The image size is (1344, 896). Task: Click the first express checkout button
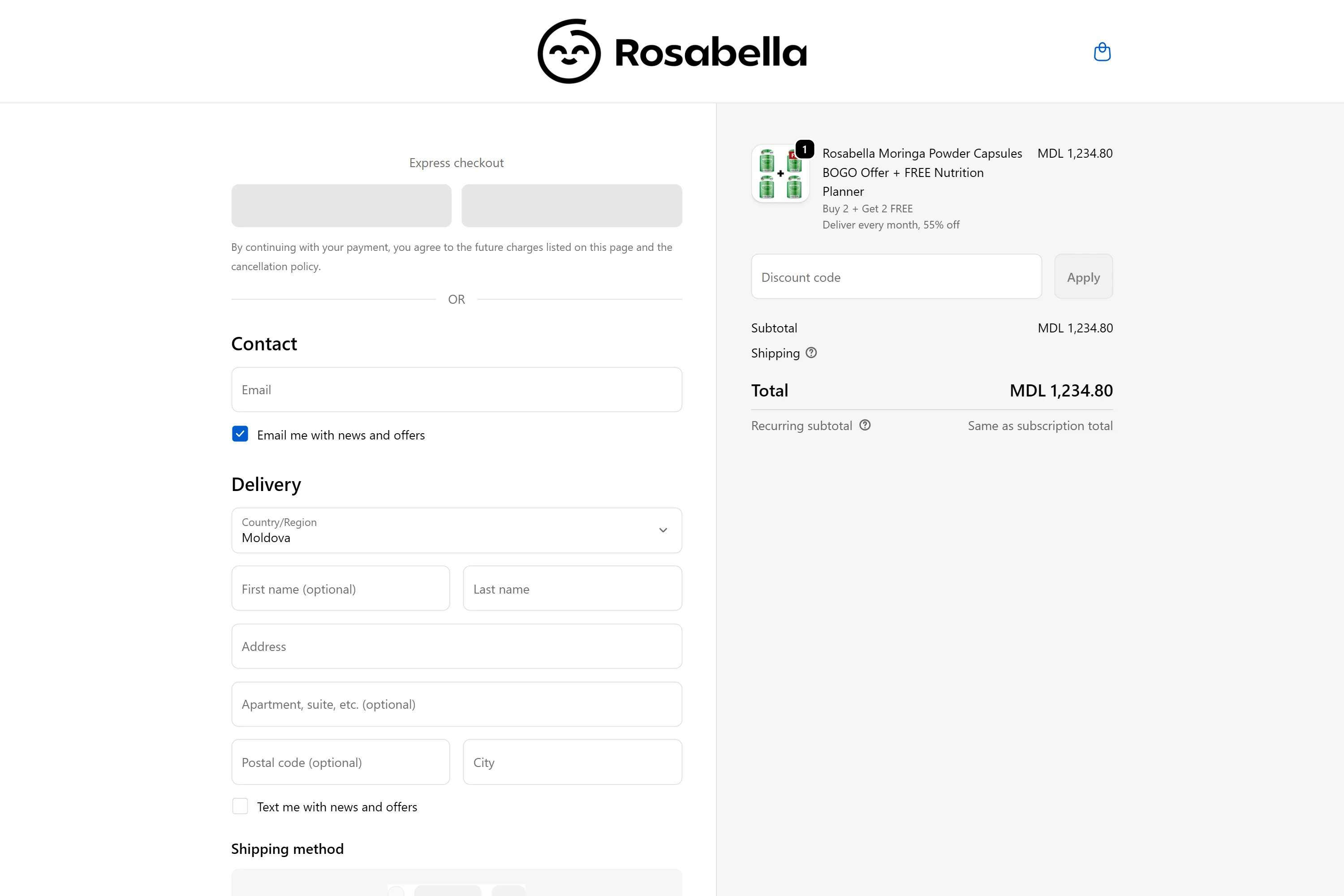341,206
